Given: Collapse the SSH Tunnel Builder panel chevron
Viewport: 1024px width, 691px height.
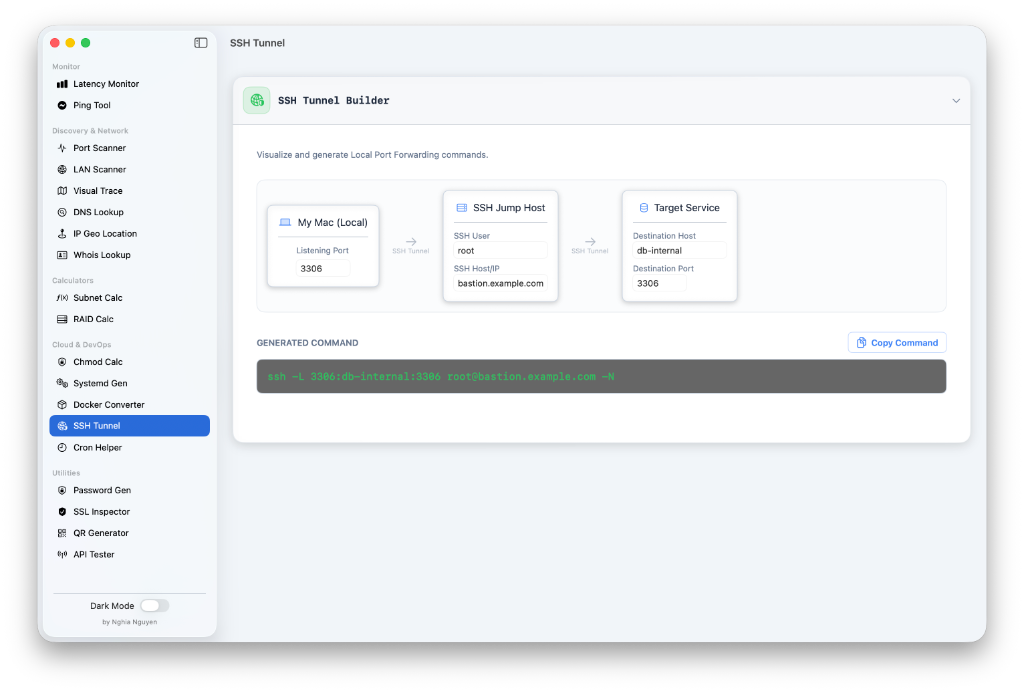Looking at the screenshot, I should pos(956,101).
